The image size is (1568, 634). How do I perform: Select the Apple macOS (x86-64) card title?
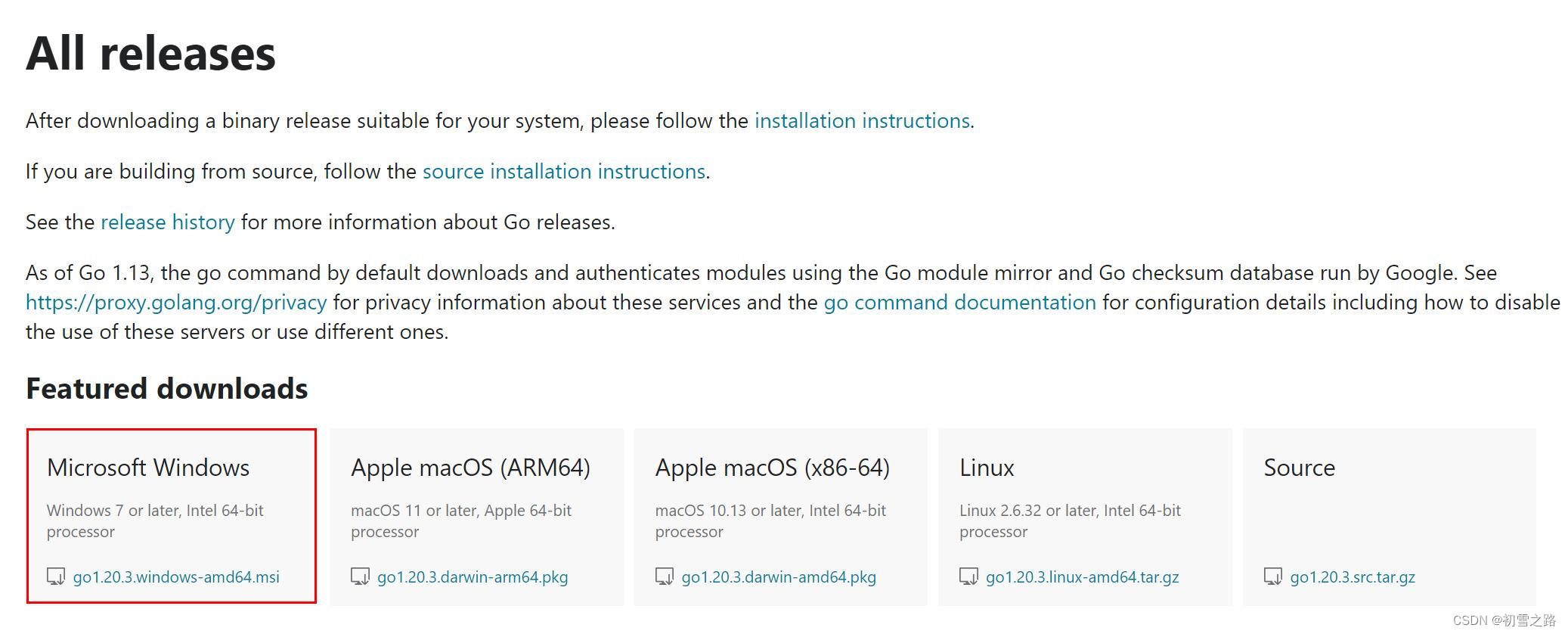click(x=773, y=468)
